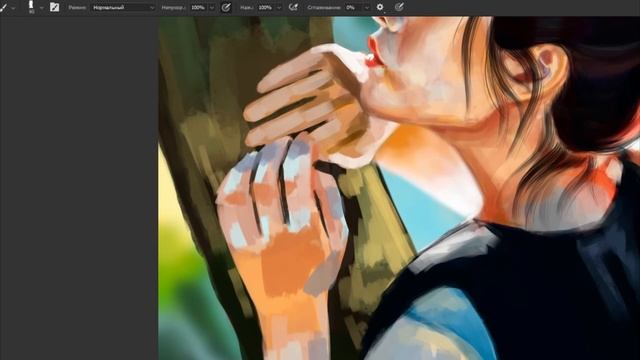Click the flow field showing 100%
The height and width of the screenshot is (360, 640).
click(266, 7)
